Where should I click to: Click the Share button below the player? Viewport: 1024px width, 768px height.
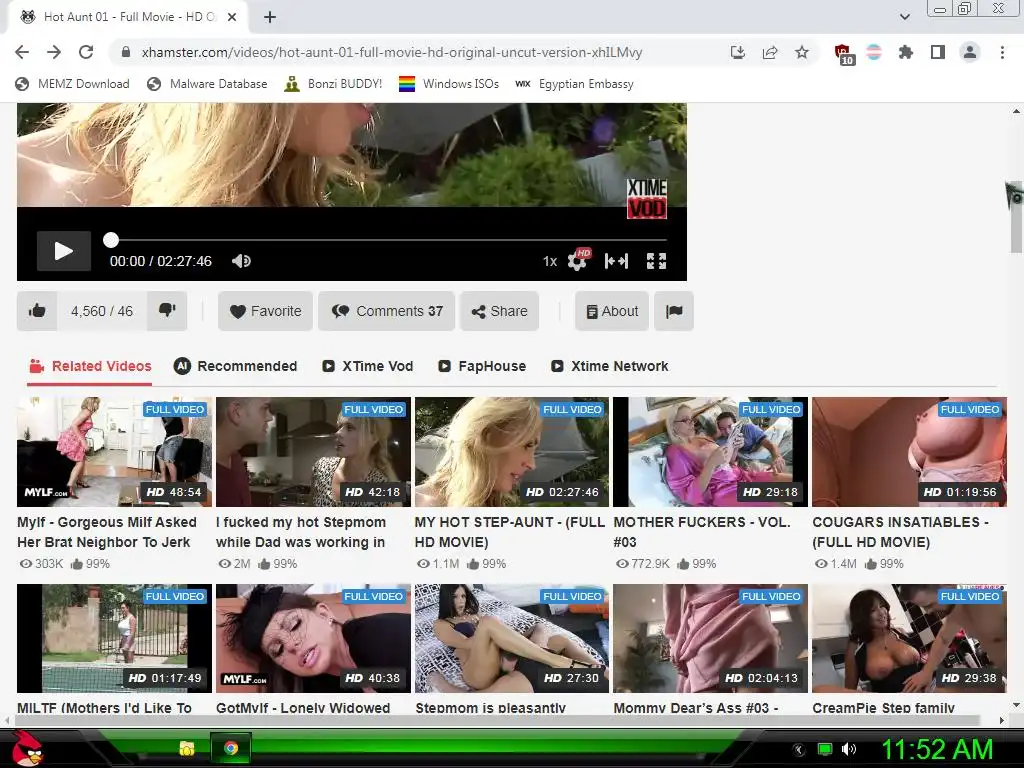tap(500, 311)
